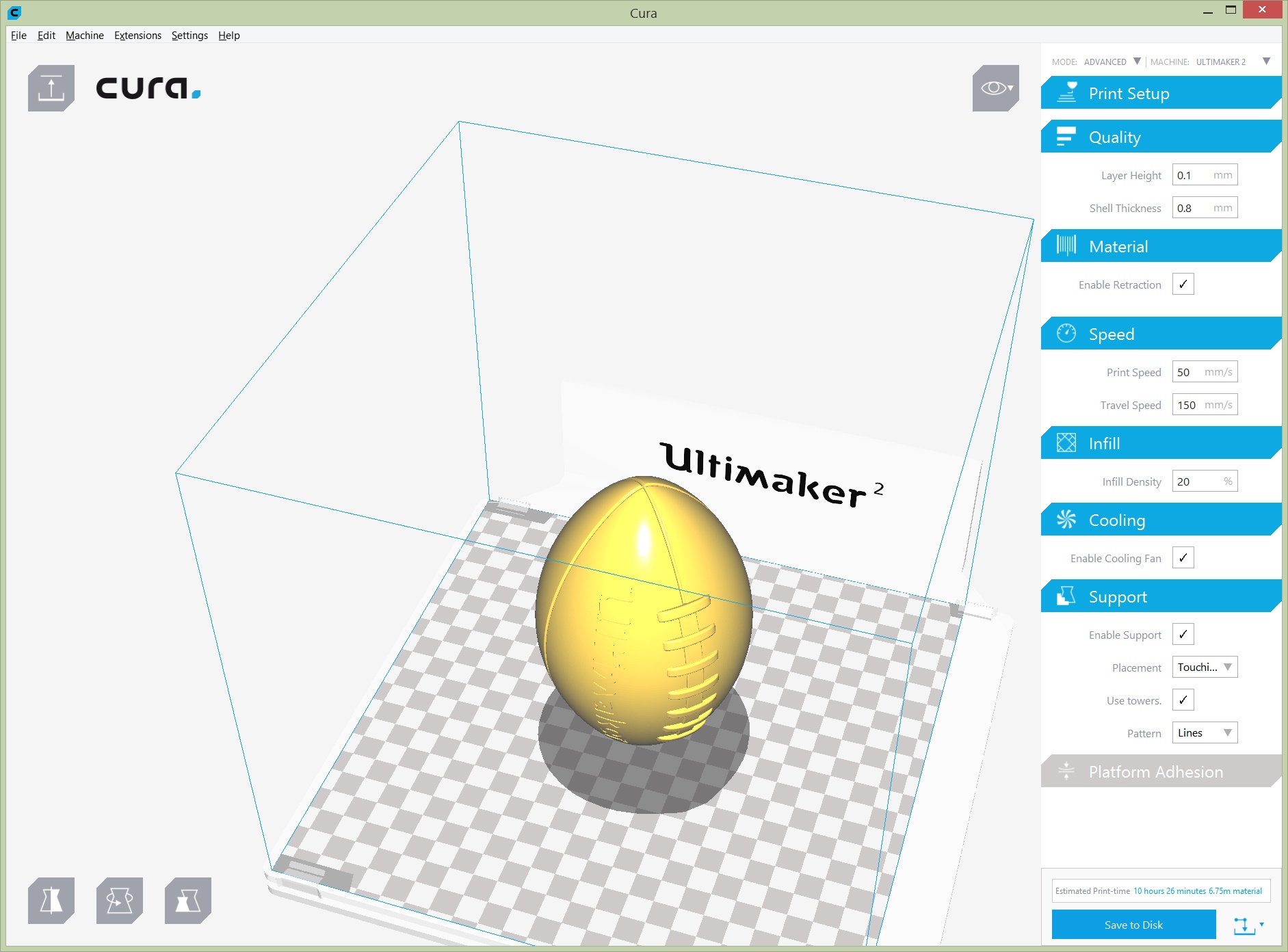Open the Machine Ultimaker 2 dropdown
The height and width of the screenshot is (952, 1288).
1233,62
